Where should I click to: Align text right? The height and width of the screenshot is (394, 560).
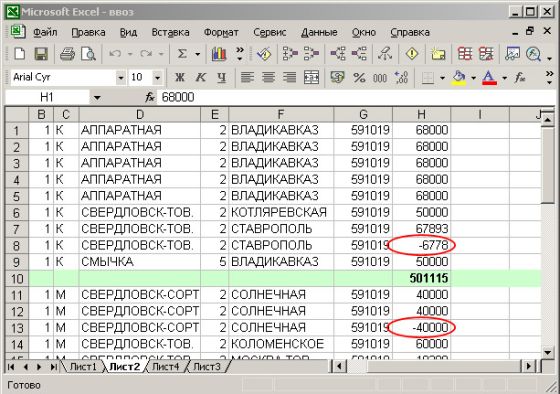pyautogui.click(x=289, y=77)
